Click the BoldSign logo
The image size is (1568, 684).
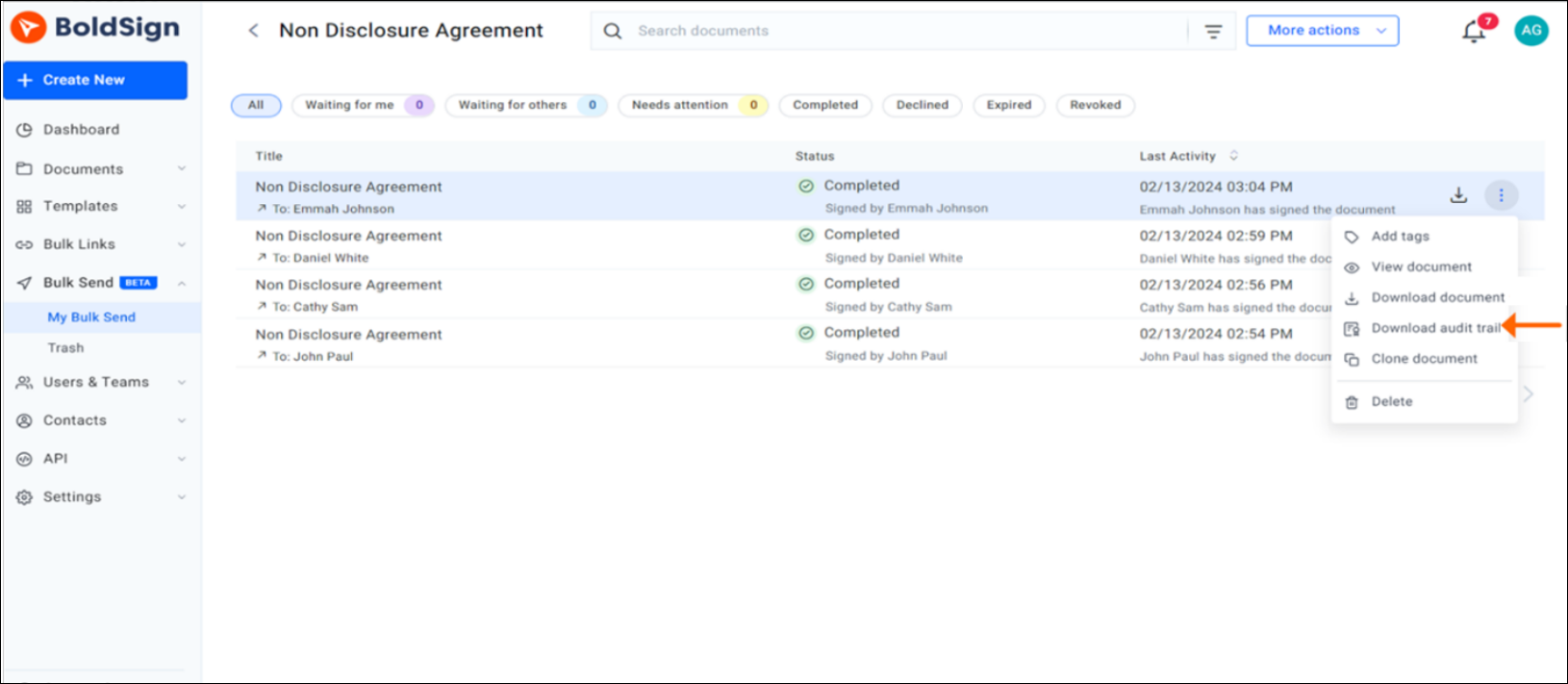pyautogui.click(x=95, y=28)
